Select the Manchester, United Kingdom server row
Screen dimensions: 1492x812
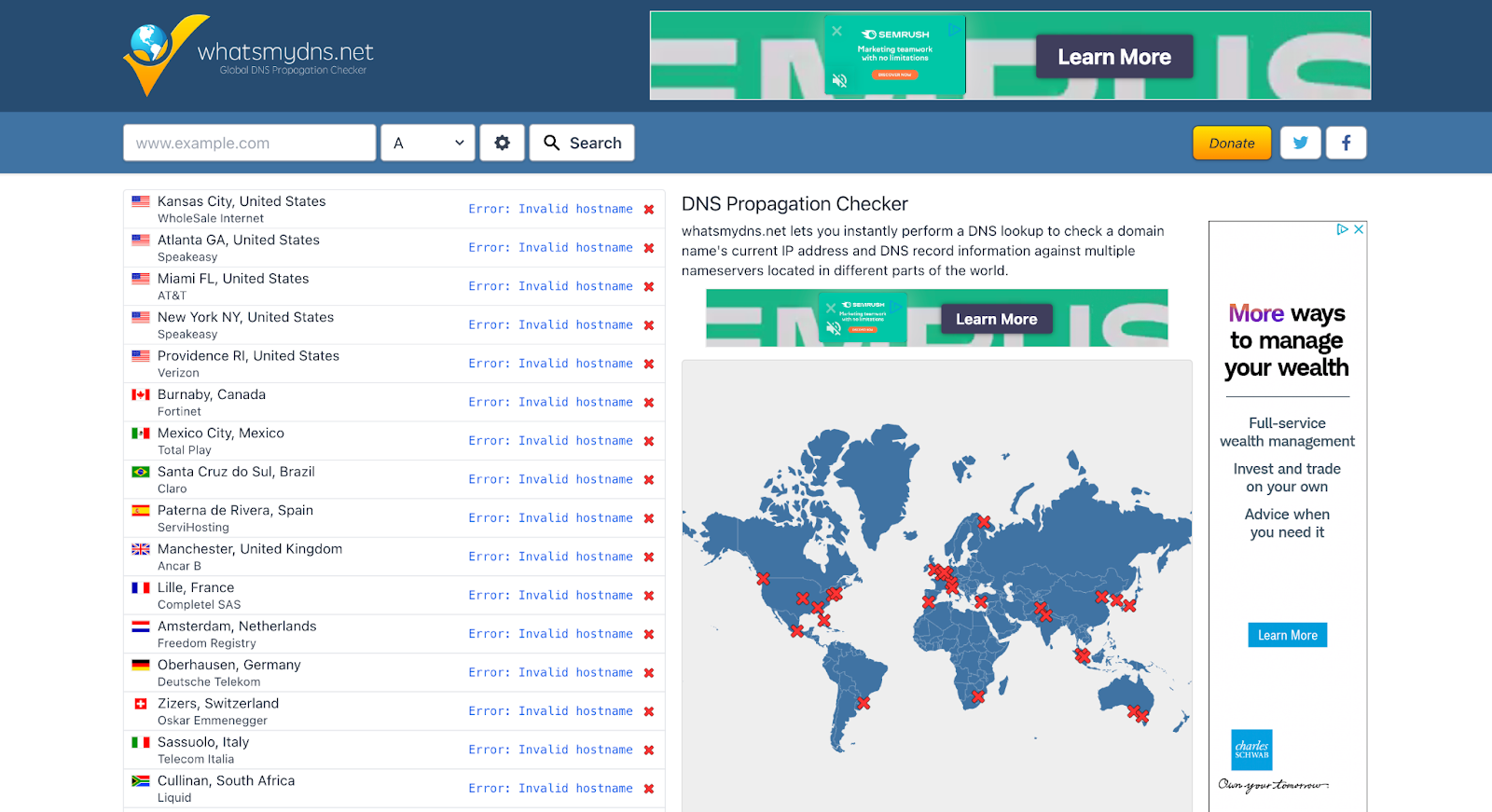[250, 557]
